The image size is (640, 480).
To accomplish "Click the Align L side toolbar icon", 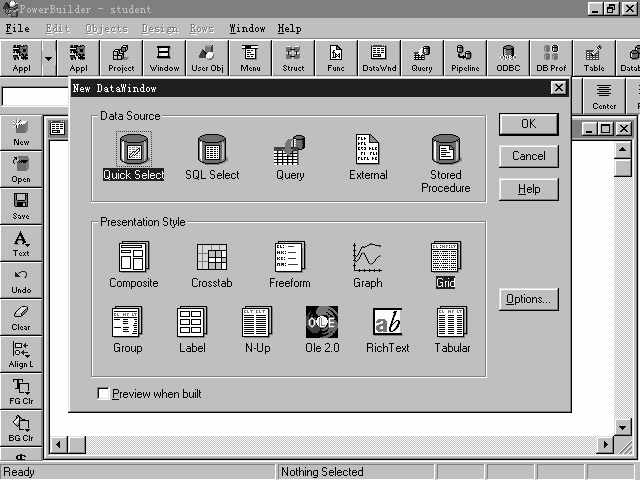I will (x=21, y=355).
